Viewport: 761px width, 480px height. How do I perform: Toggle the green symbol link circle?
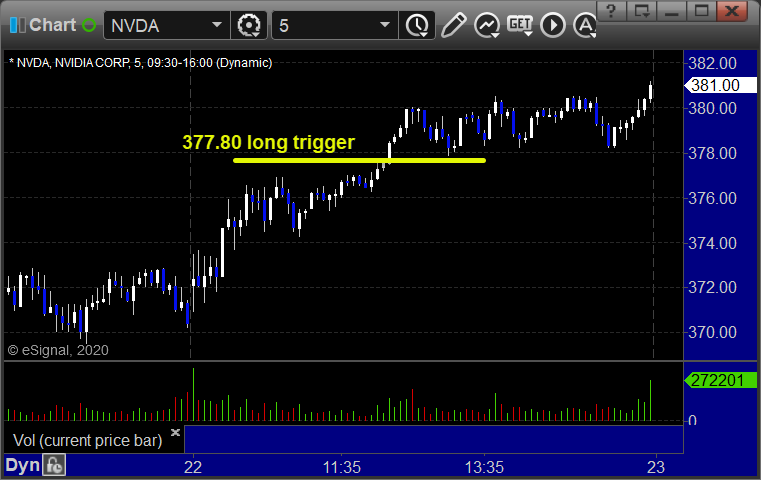click(x=89, y=25)
